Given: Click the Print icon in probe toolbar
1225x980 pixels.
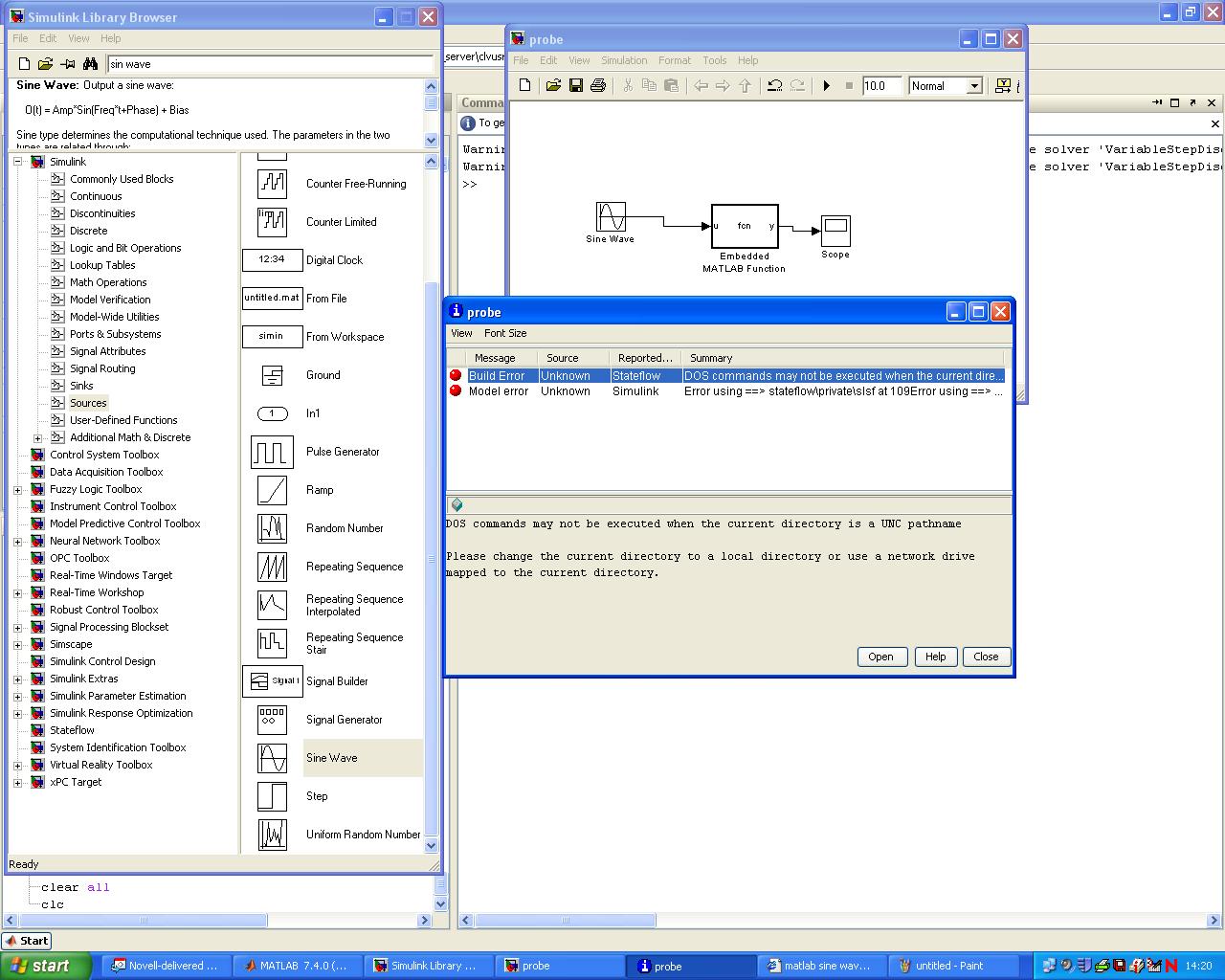Looking at the screenshot, I should pyautogui.click(x=598, y=86).
